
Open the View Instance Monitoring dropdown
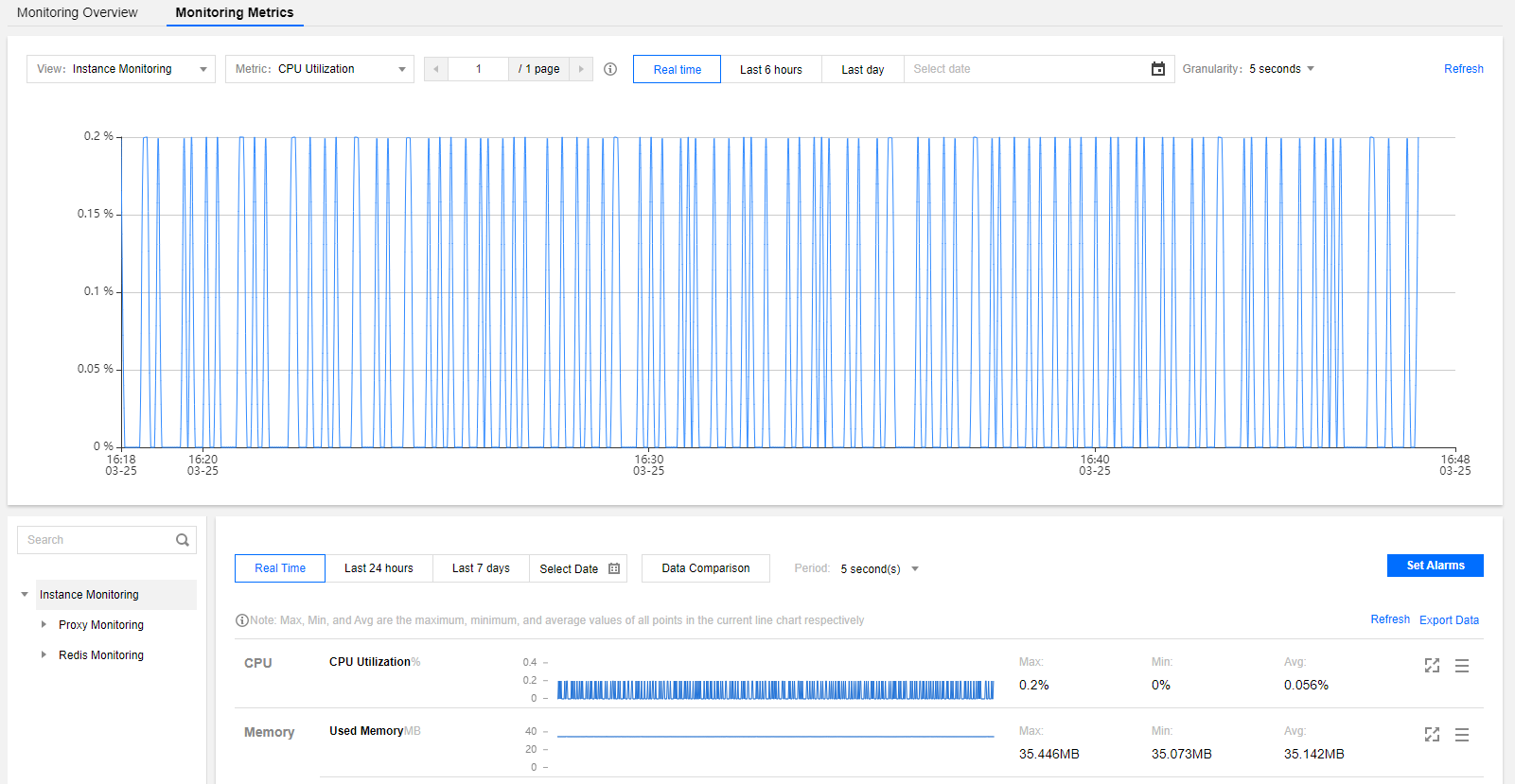pyautogui.click(x=121, y=69)
